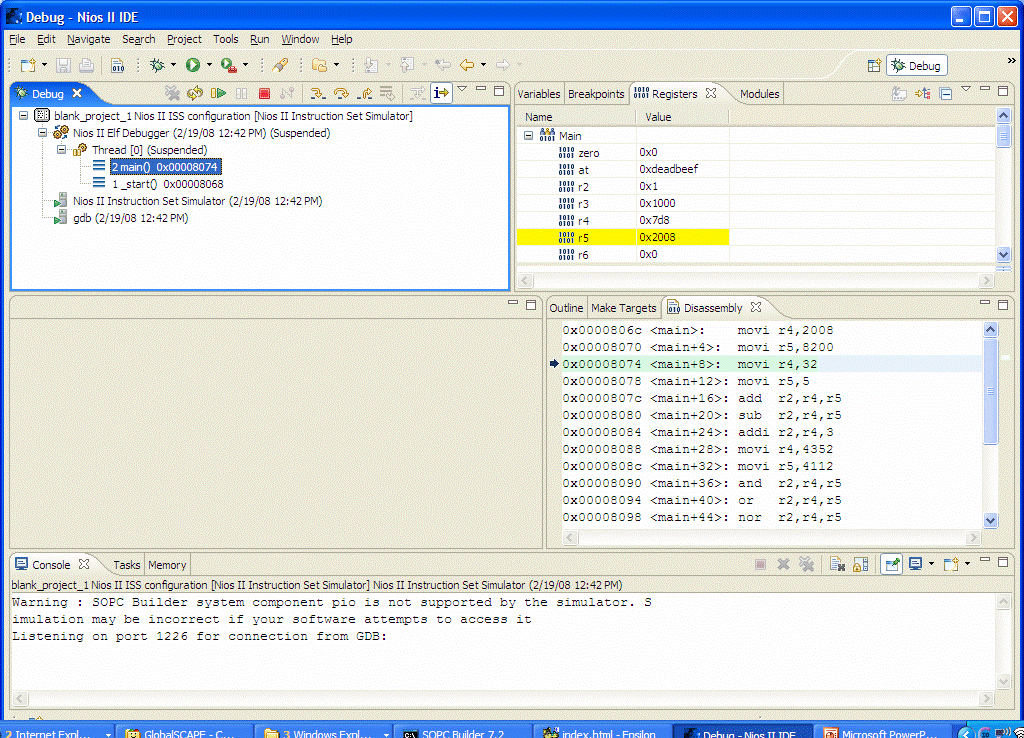
Task: Suspend execution with the Pause icon
Action: coord(241,92)
